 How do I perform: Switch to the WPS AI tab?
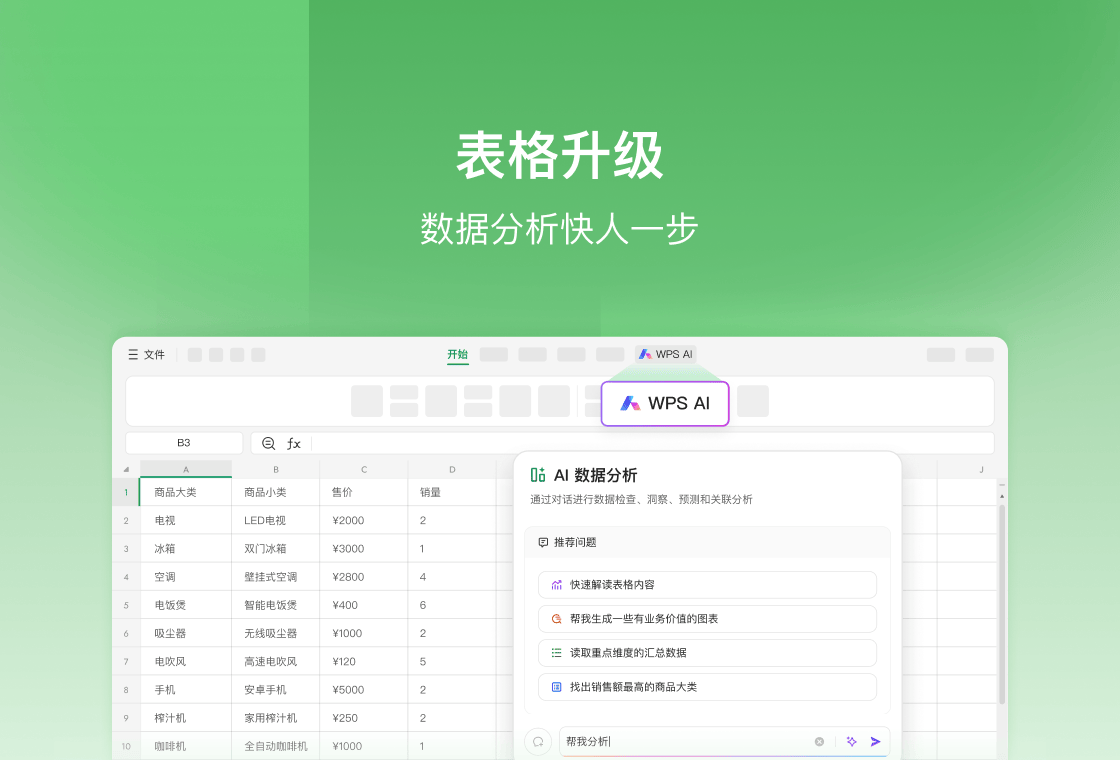coord(665,354)
